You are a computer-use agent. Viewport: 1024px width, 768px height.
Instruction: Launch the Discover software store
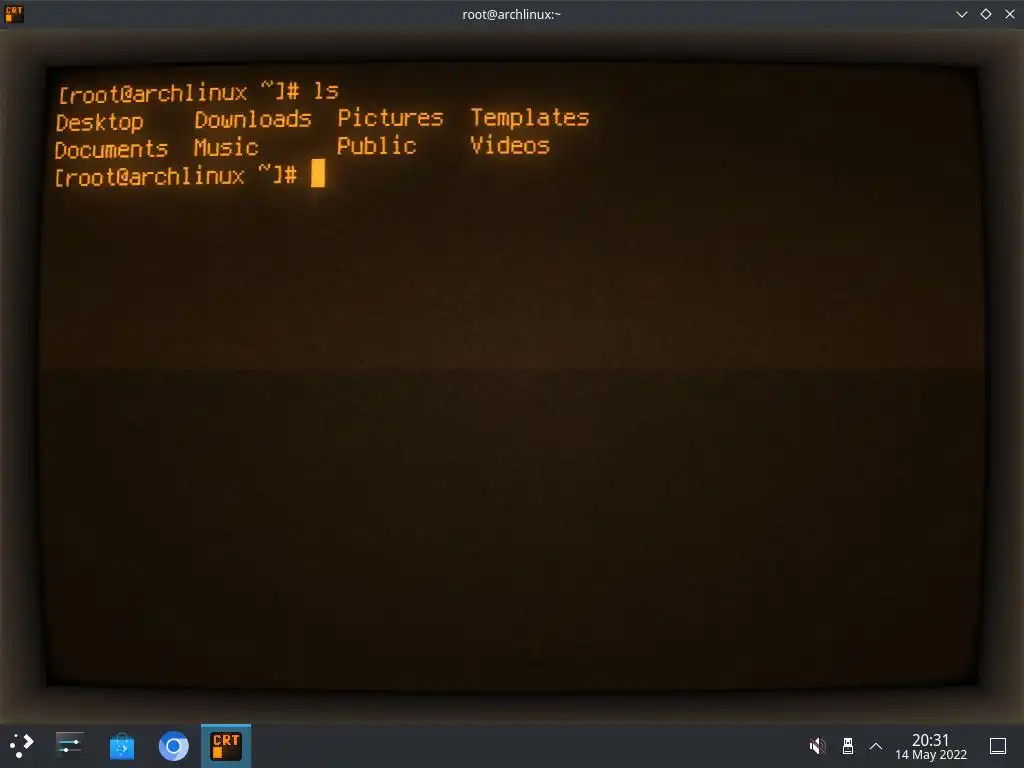pos(121,746)
